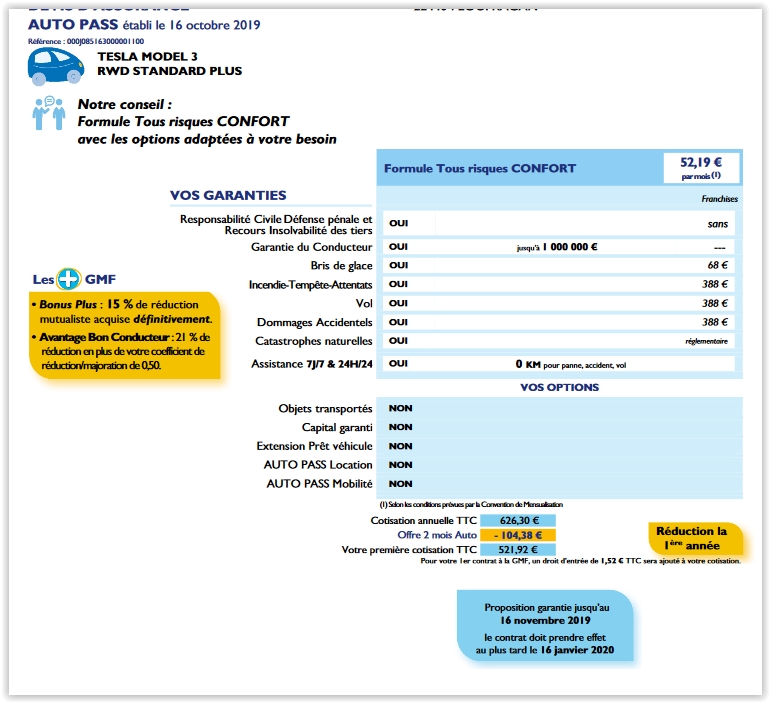
Task: Click the réglementaire franchise value
Action: tap(707, 341)
